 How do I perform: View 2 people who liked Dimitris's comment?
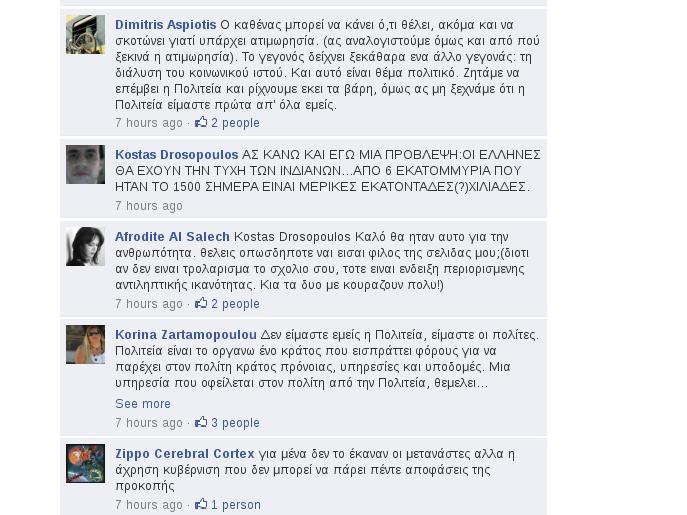pos(235,123)
